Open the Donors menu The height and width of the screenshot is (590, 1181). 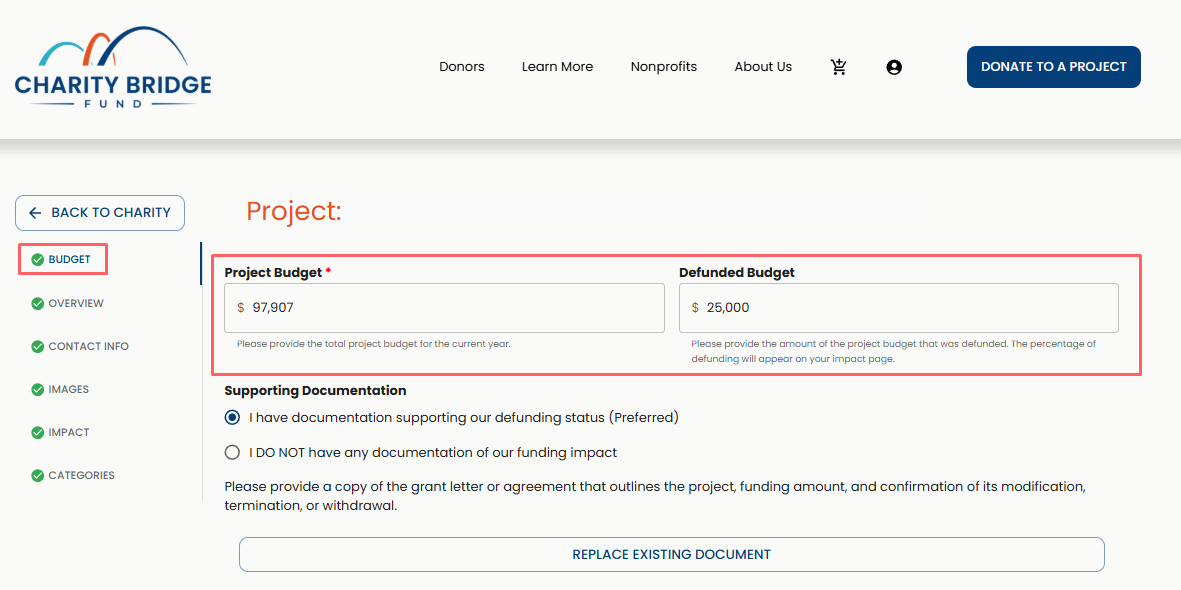tap(462, 67)
